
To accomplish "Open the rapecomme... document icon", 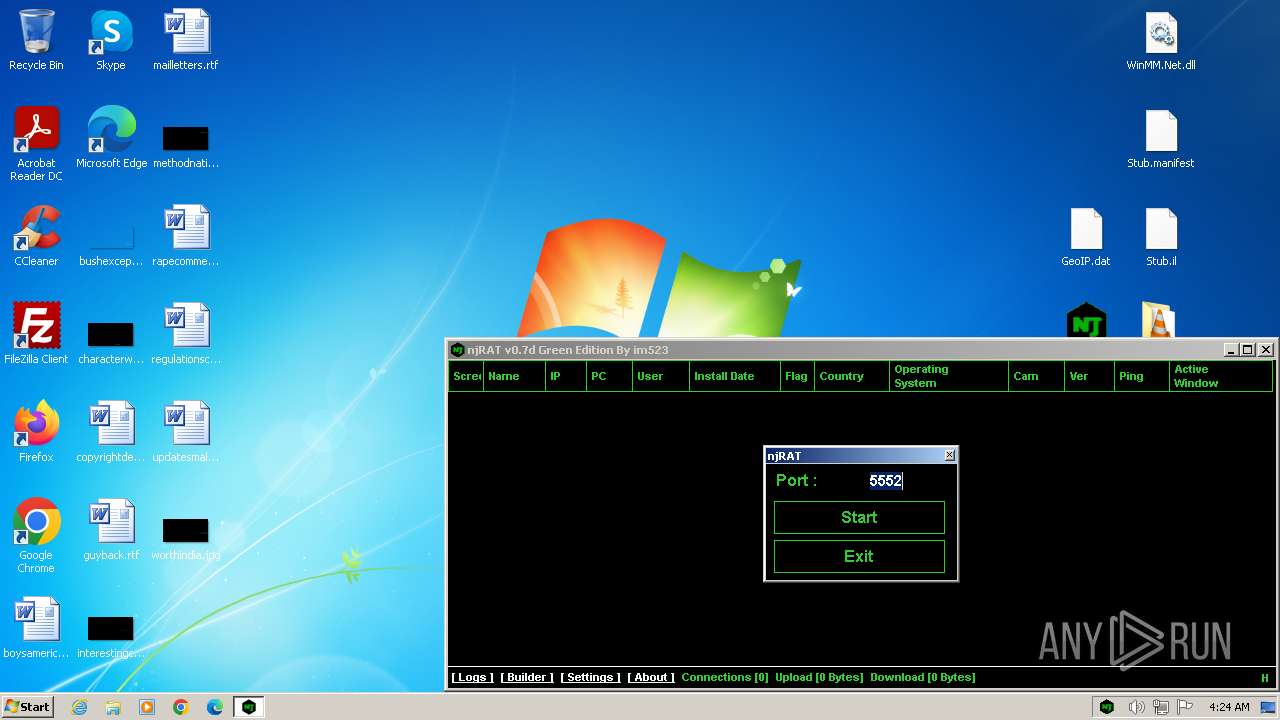I will (x=186, y=236).
